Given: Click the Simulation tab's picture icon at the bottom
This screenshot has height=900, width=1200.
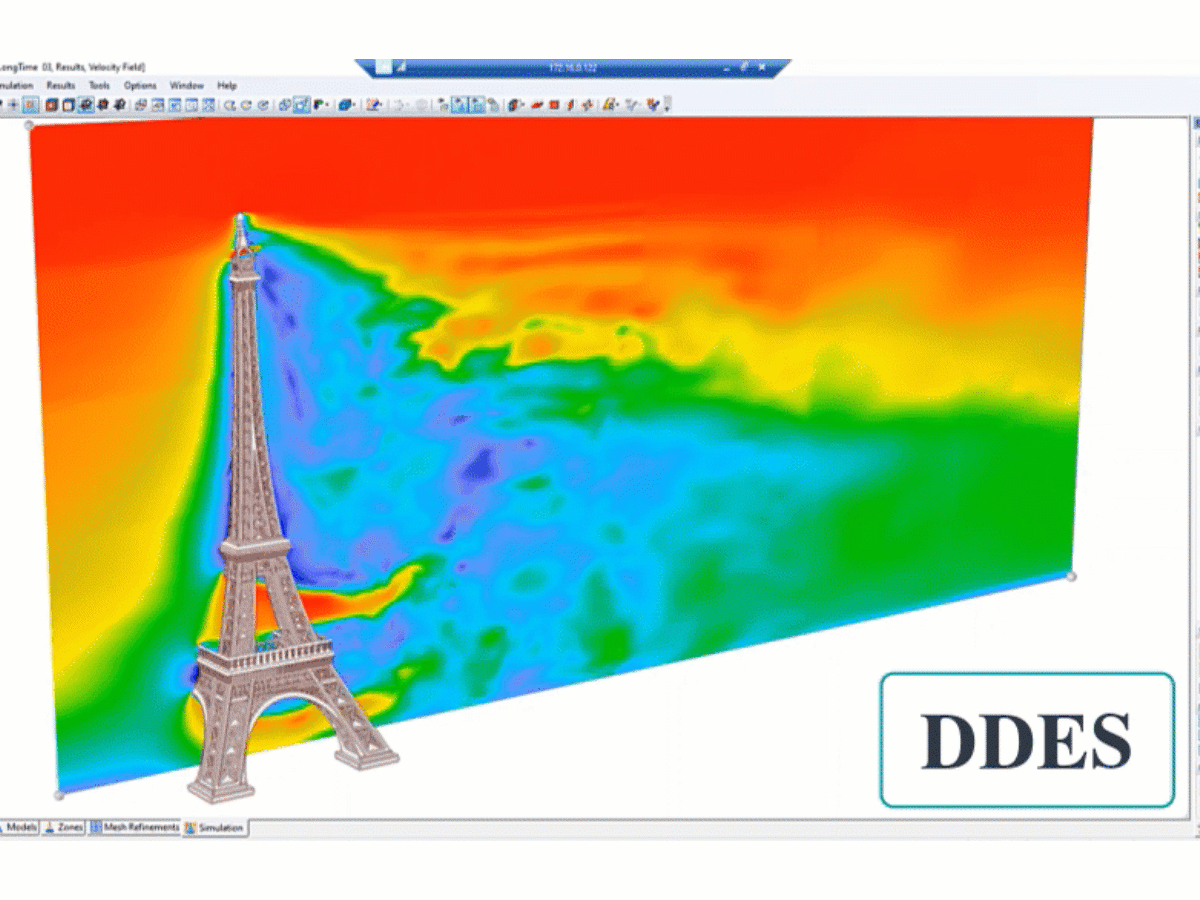Looking at the screenshot, I should [x=190, y=828].
